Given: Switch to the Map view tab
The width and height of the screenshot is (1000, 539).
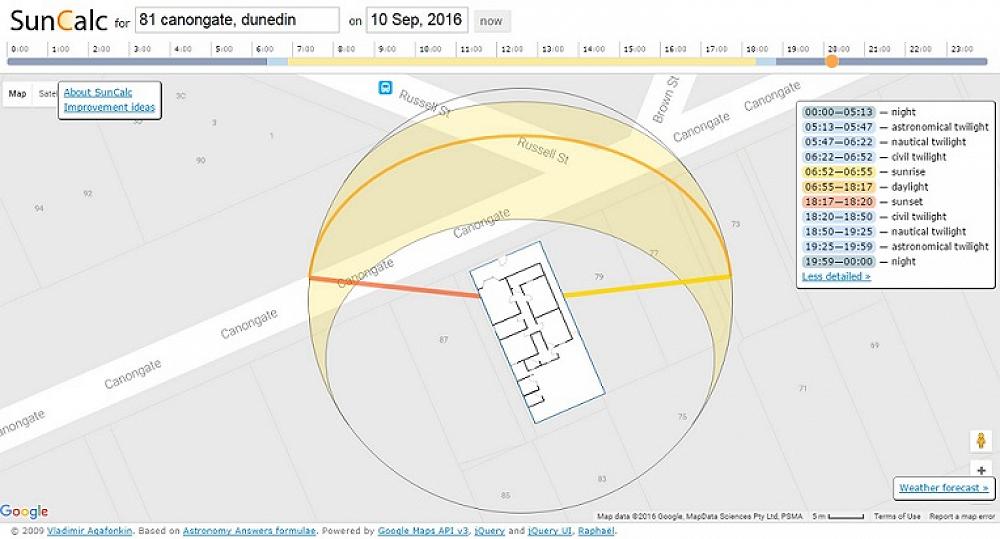Looking at the screenshot, I should [18, 94].
